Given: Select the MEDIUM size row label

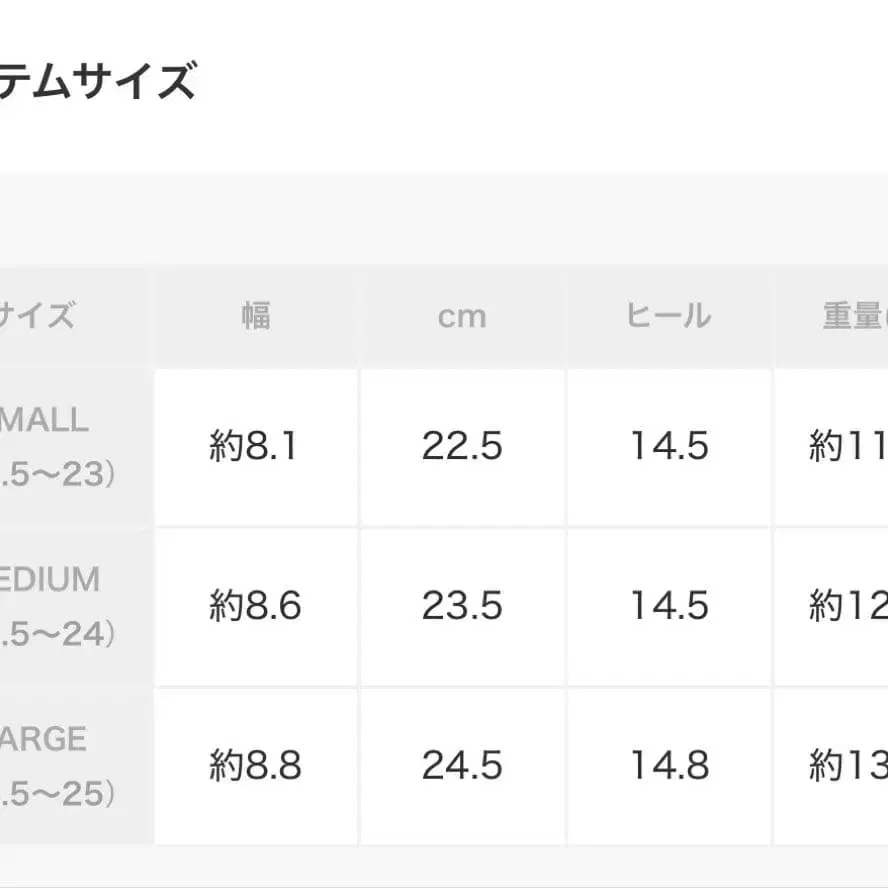Looking at the screenshot, I should tap(50, 605).
